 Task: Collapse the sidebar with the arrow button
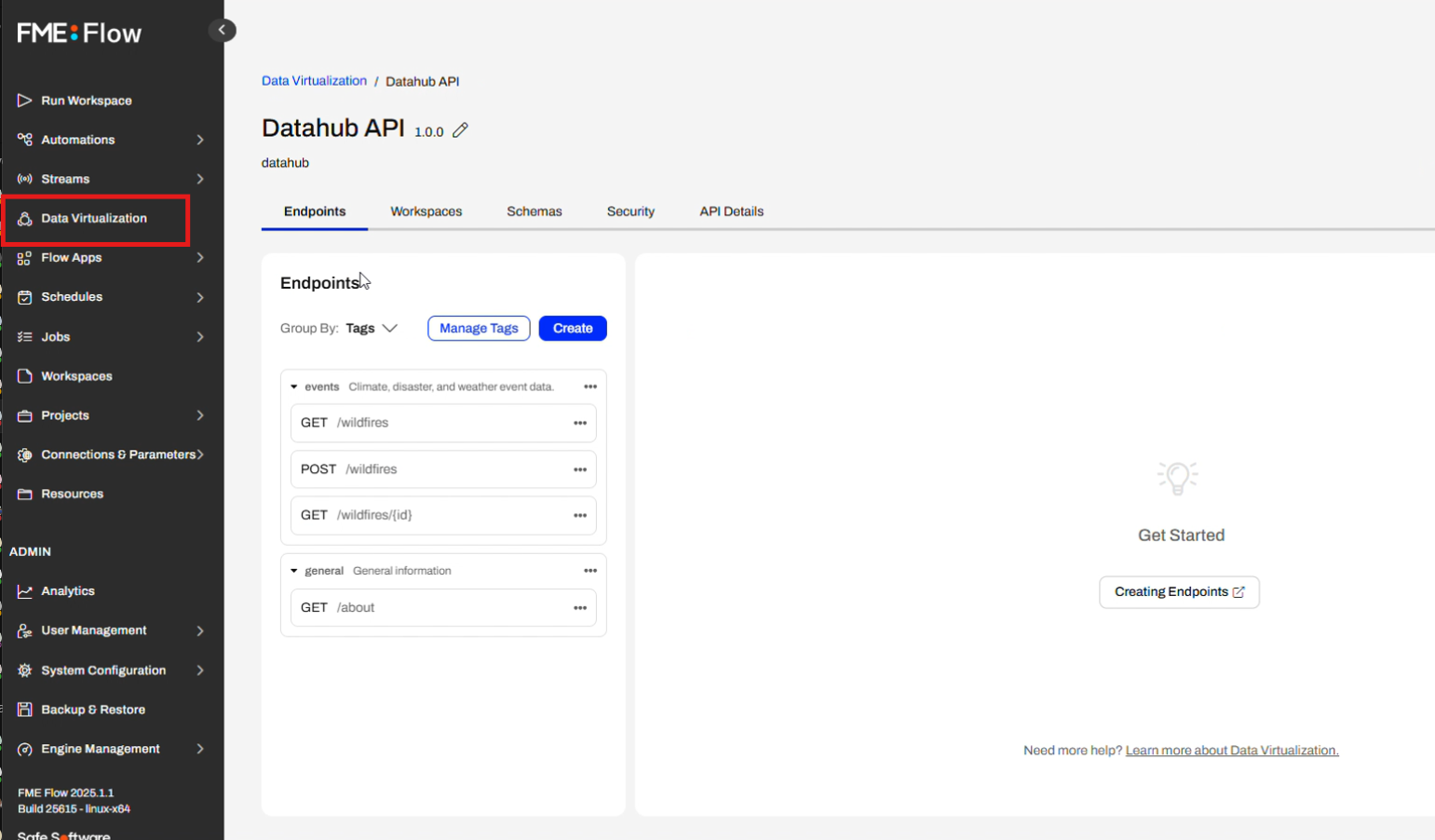pyautogui.click(x=222, y=30)
